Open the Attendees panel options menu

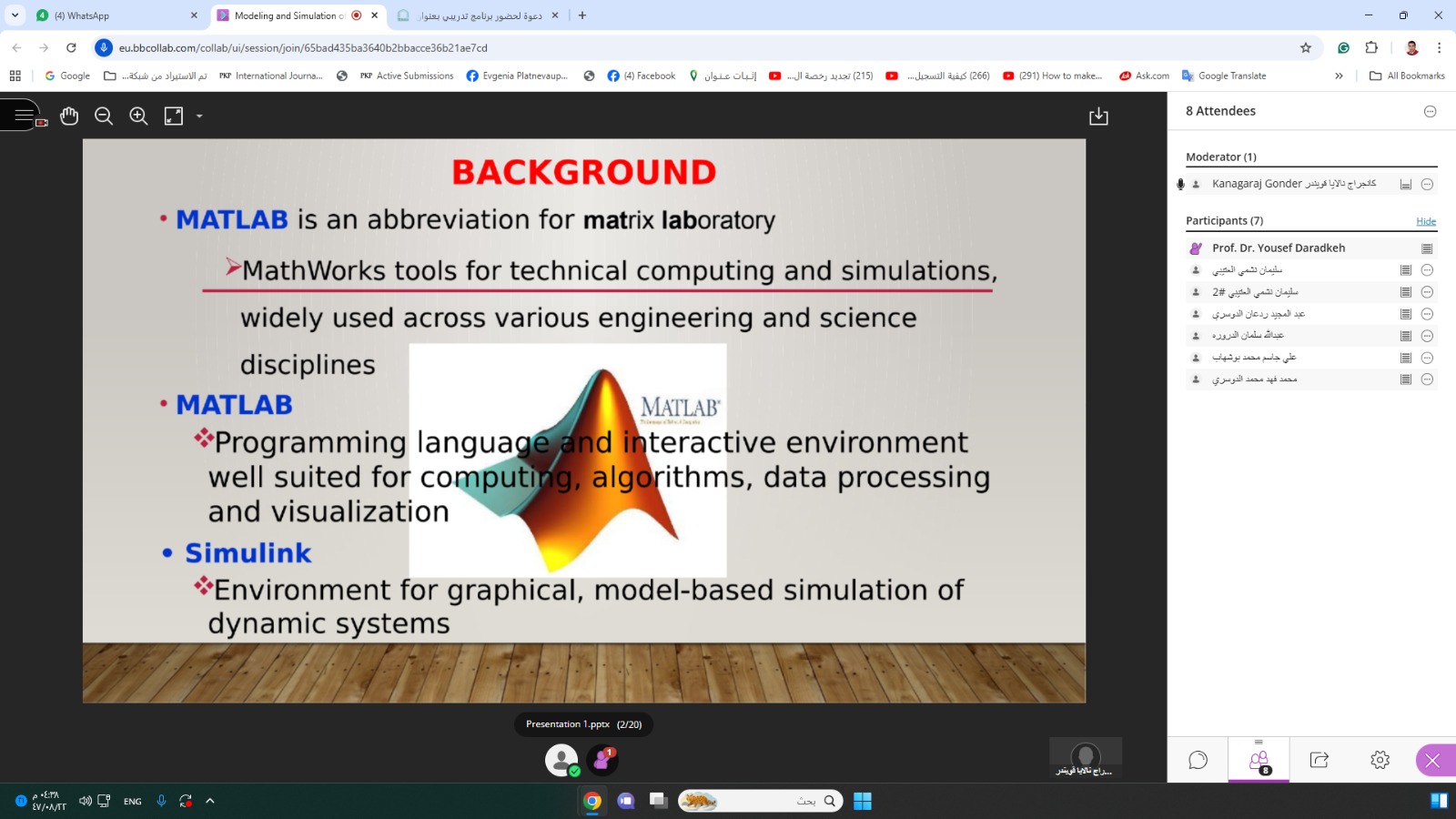(x=1430, y=111)
